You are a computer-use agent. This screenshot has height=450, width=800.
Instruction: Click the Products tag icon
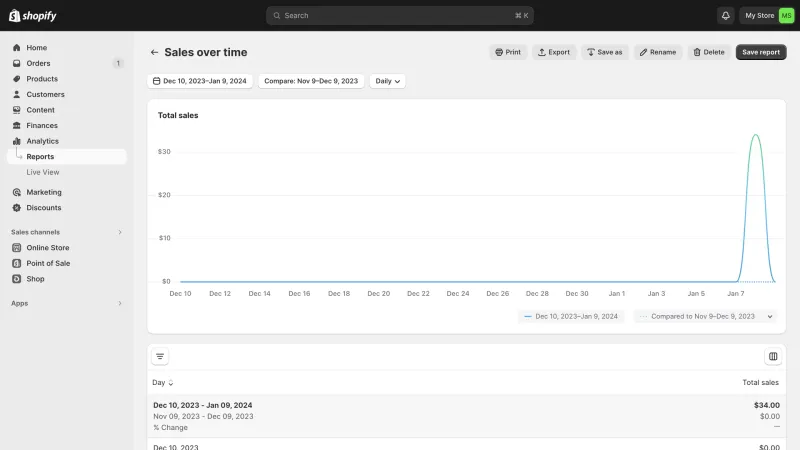[x=16, y=79]
